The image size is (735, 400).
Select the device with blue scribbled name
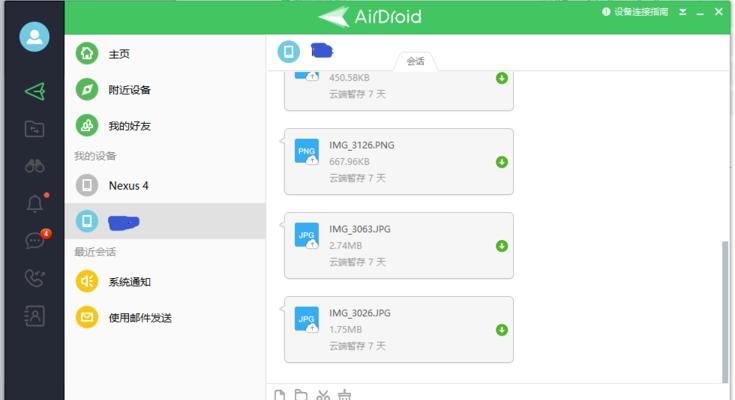(165, 221)
